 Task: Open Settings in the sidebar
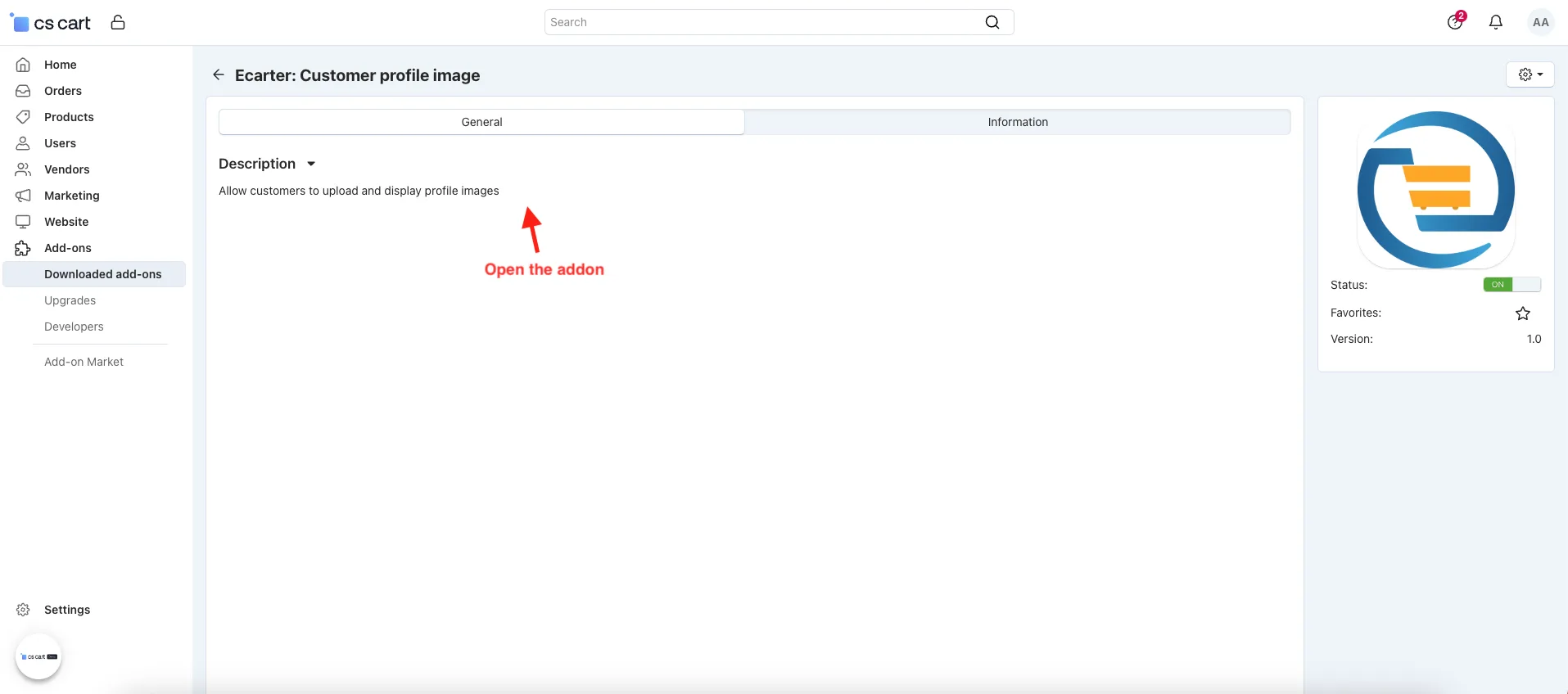67,610
